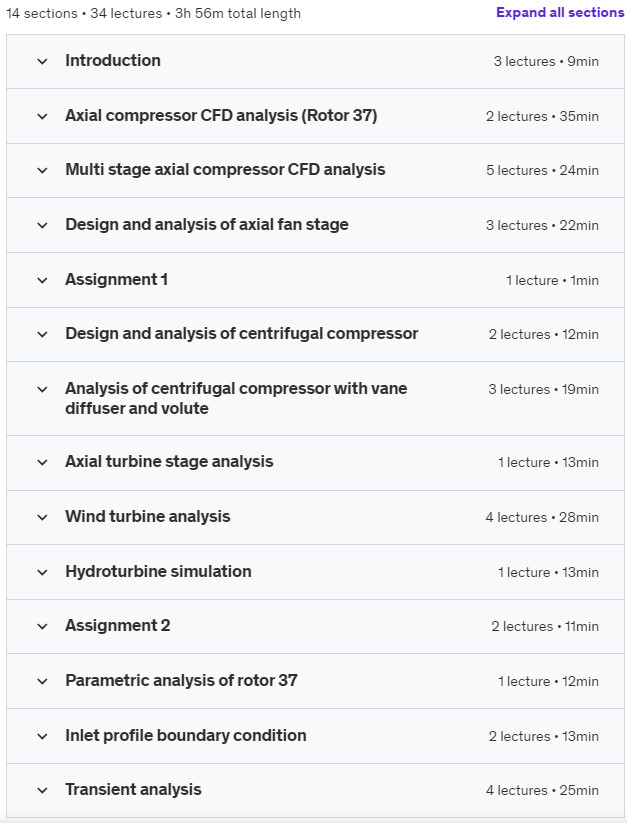Click '4 lectures • 25min' on Transient analysis

542,790
